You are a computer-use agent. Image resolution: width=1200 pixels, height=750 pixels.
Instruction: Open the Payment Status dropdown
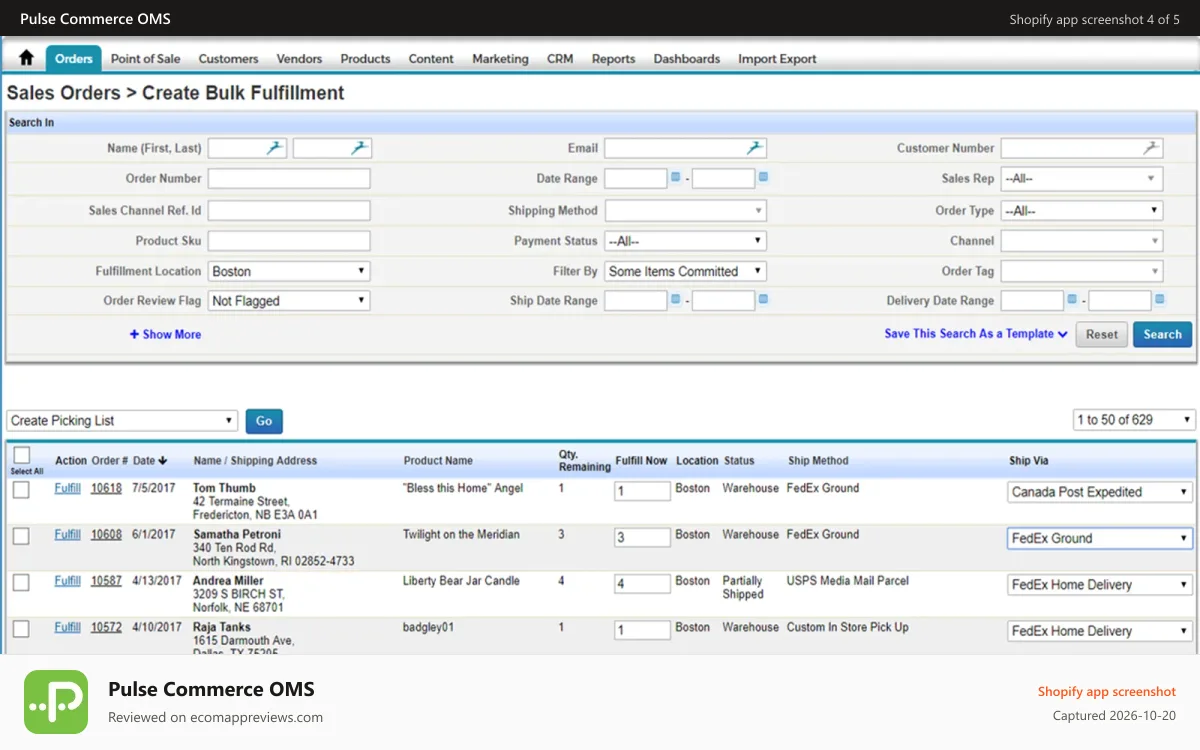pyautogui.click(x=686, y=241)
